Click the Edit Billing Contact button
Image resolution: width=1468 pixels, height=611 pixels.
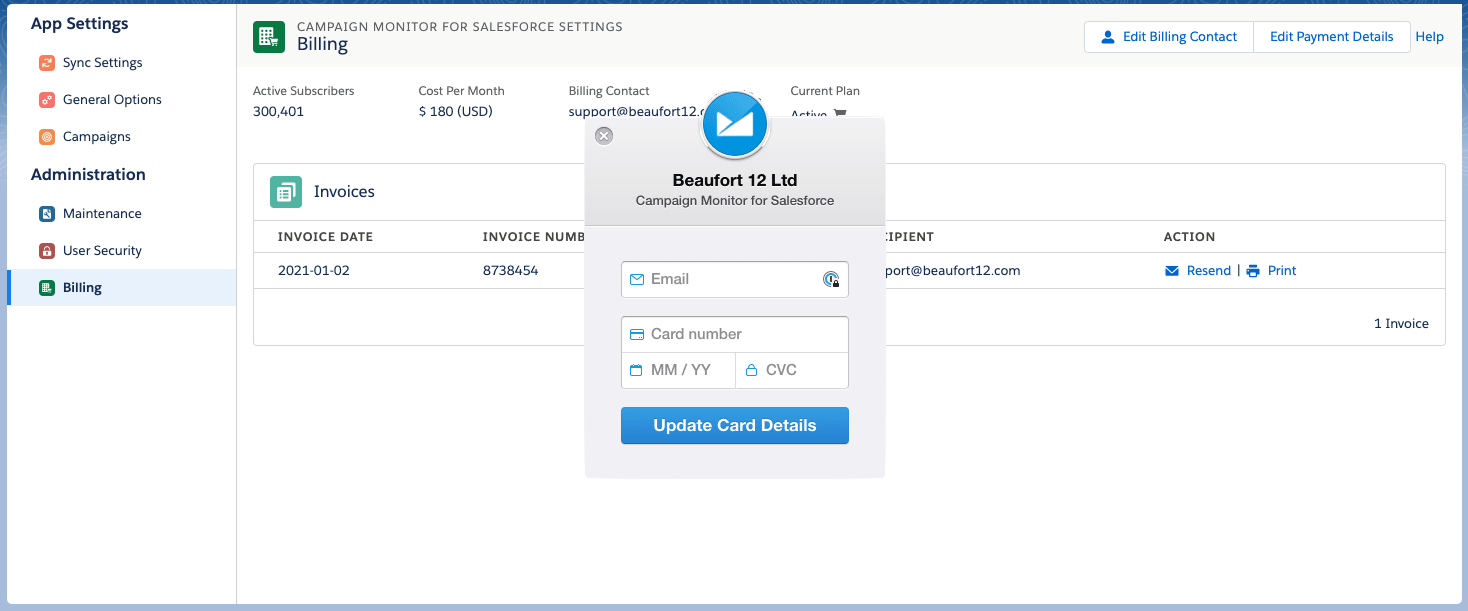[1169, 37]
